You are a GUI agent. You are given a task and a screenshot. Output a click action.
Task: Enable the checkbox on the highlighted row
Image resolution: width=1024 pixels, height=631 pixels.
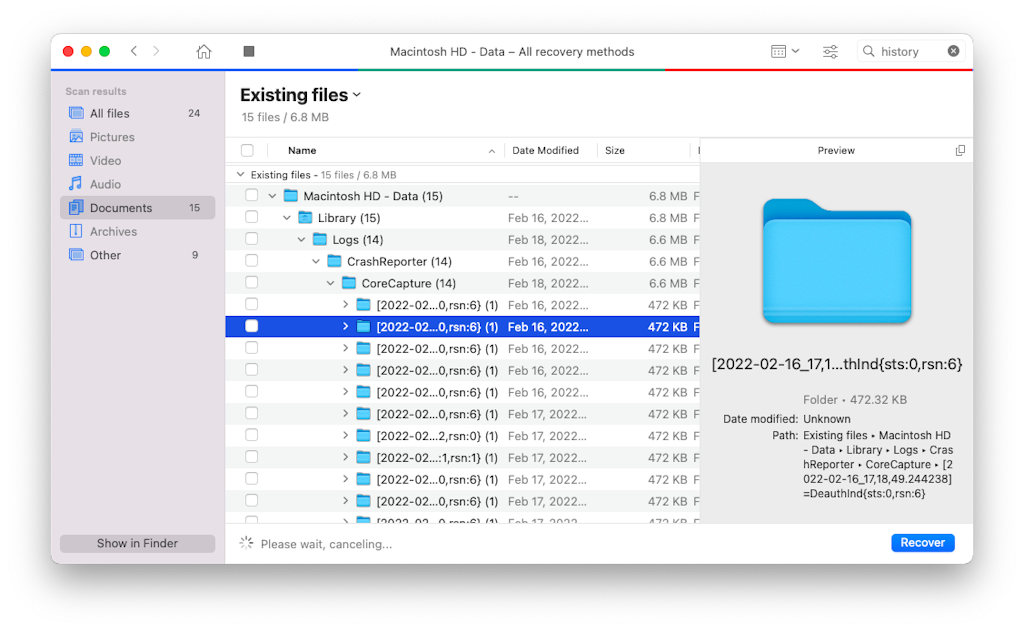coord(252,326)
